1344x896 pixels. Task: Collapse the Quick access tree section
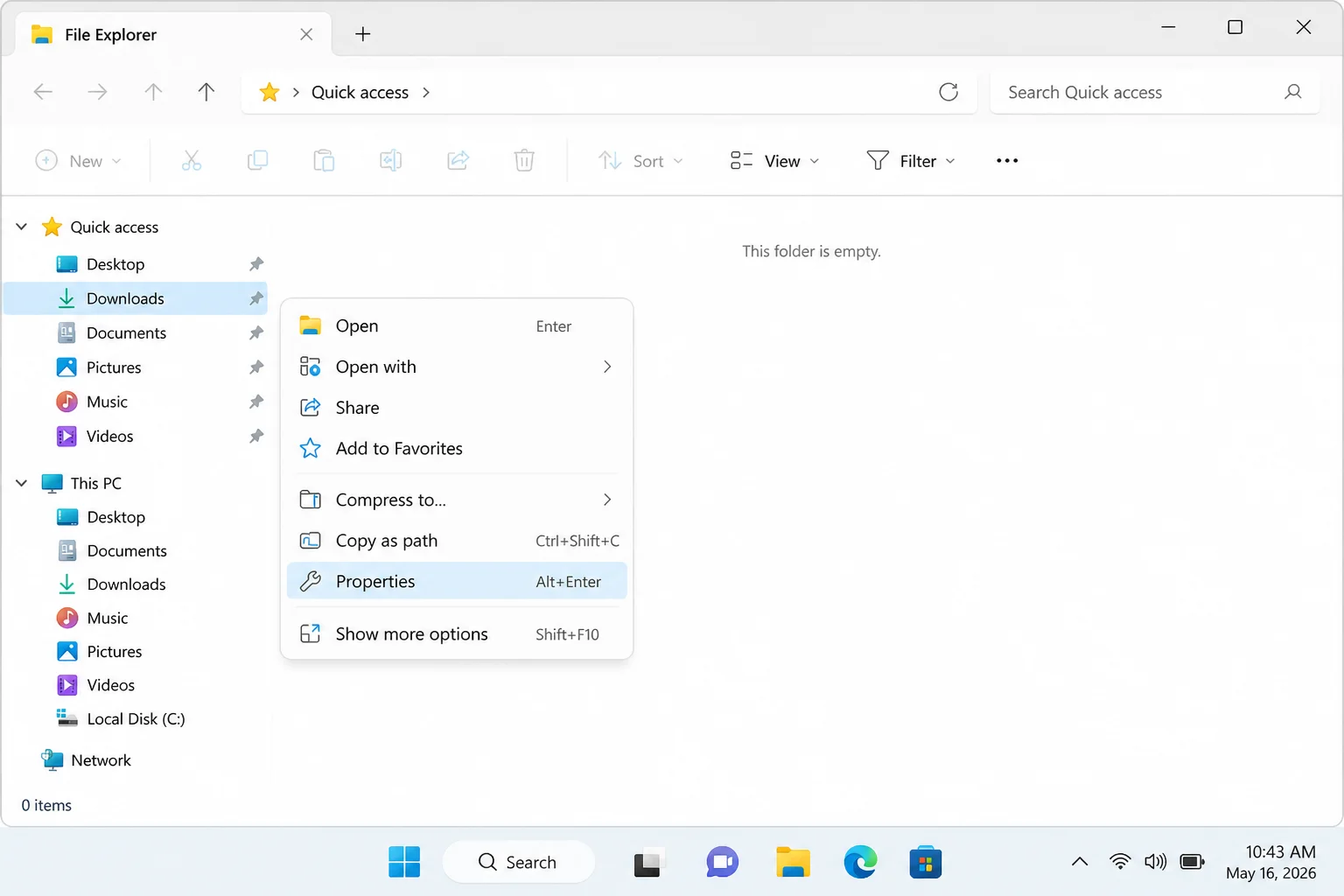coord(22,227)
